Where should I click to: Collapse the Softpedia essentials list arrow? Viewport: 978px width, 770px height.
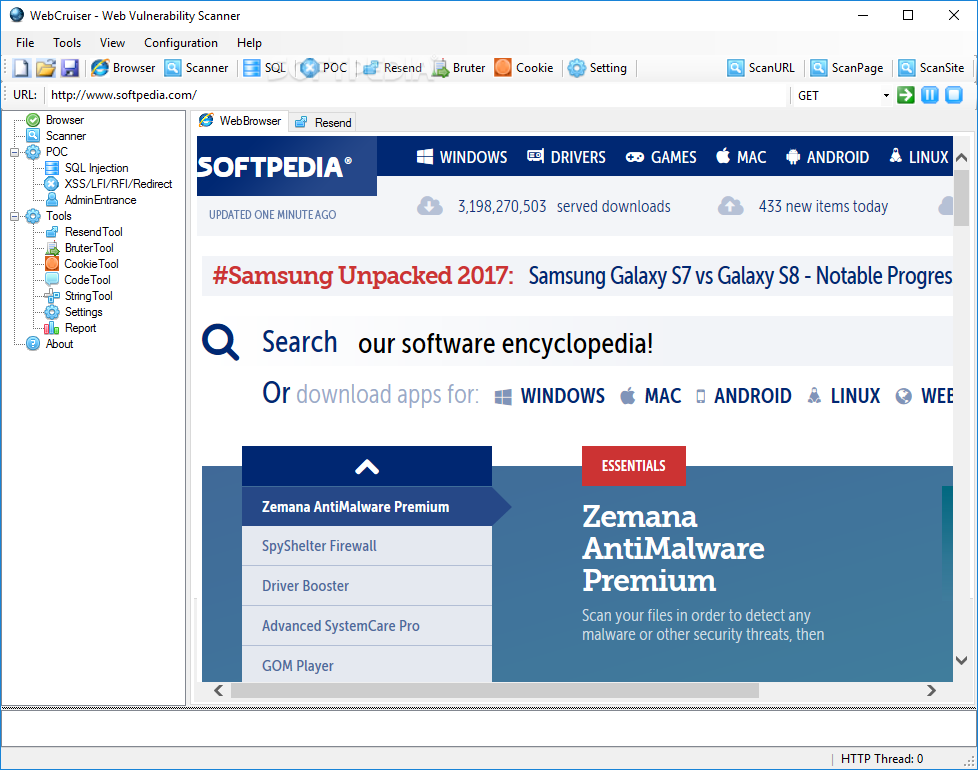pos(367,467)
